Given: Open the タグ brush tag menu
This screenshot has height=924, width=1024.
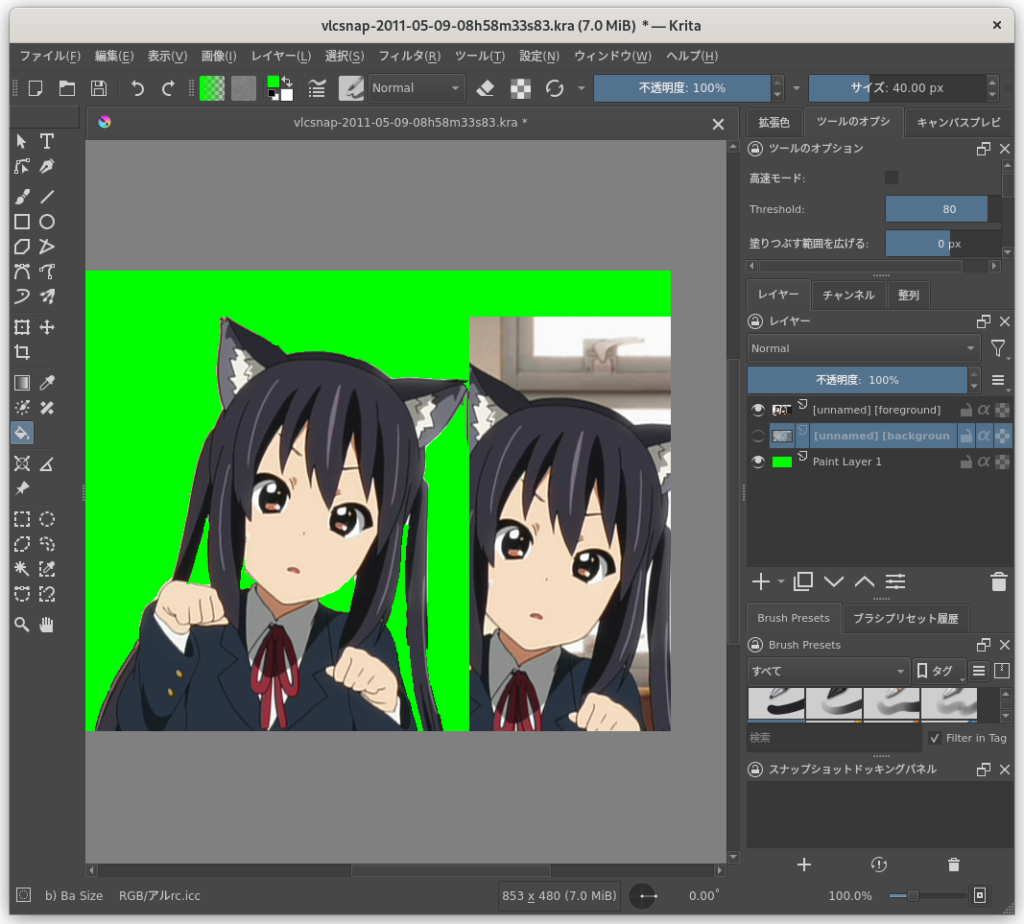Looking at the screenshot, I should (938, 671).
